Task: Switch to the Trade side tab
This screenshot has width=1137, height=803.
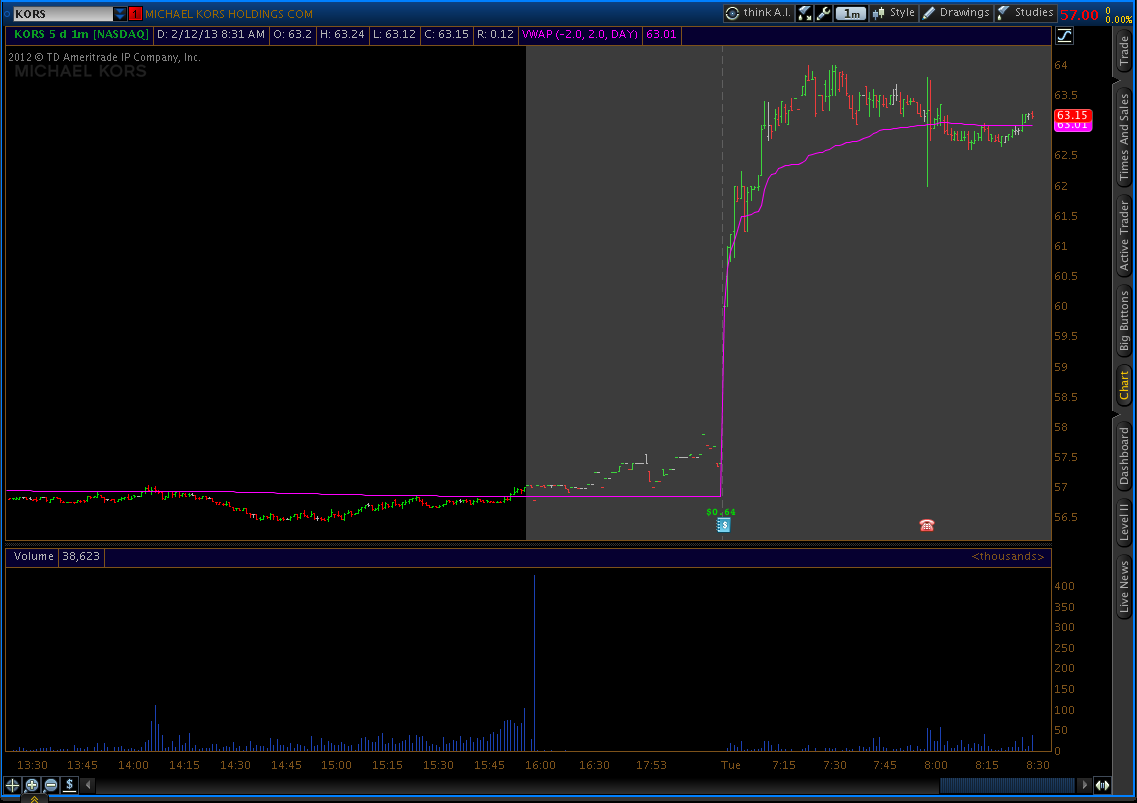Action: point(1124,51)
